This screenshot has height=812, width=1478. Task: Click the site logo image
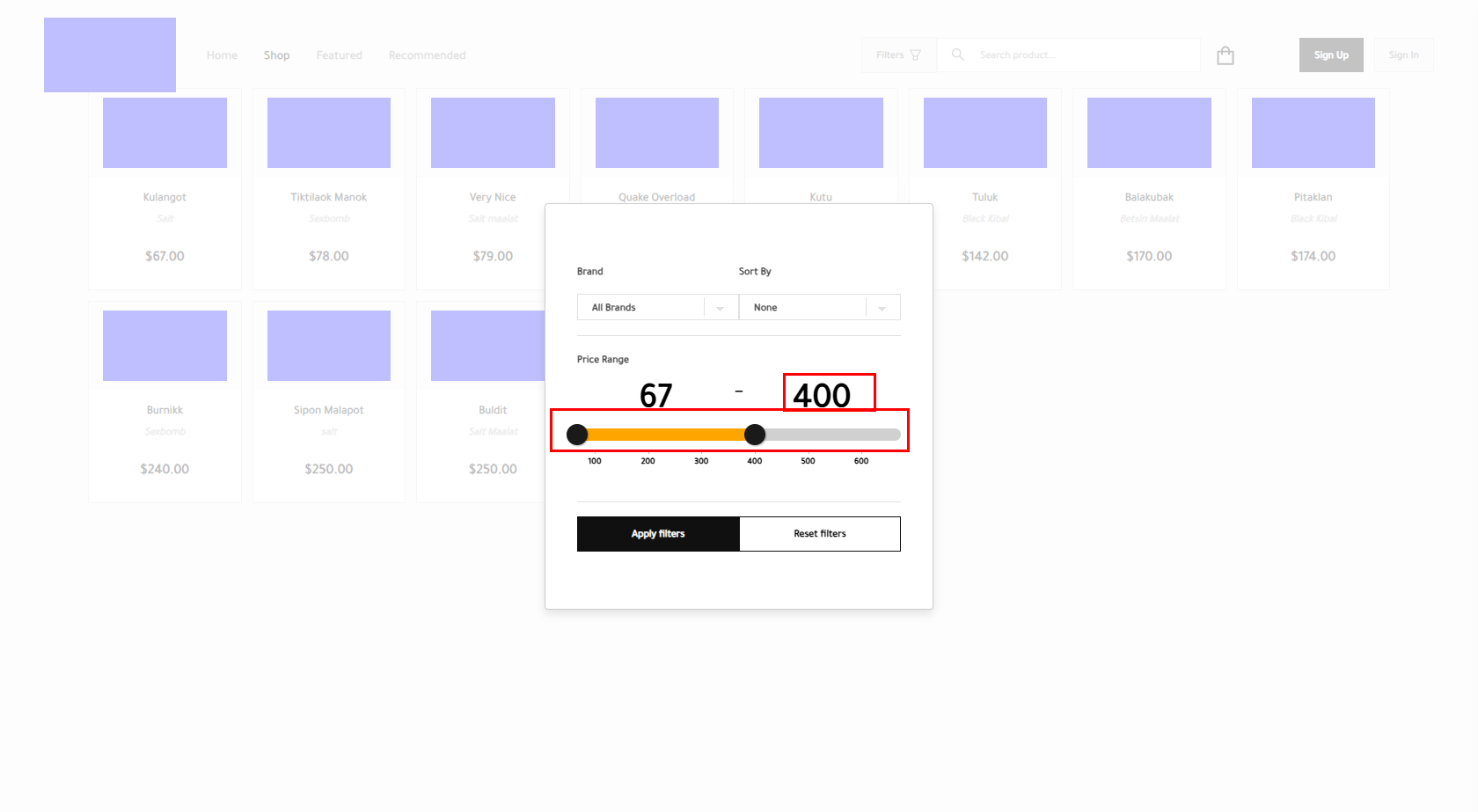tap(110, 55)
